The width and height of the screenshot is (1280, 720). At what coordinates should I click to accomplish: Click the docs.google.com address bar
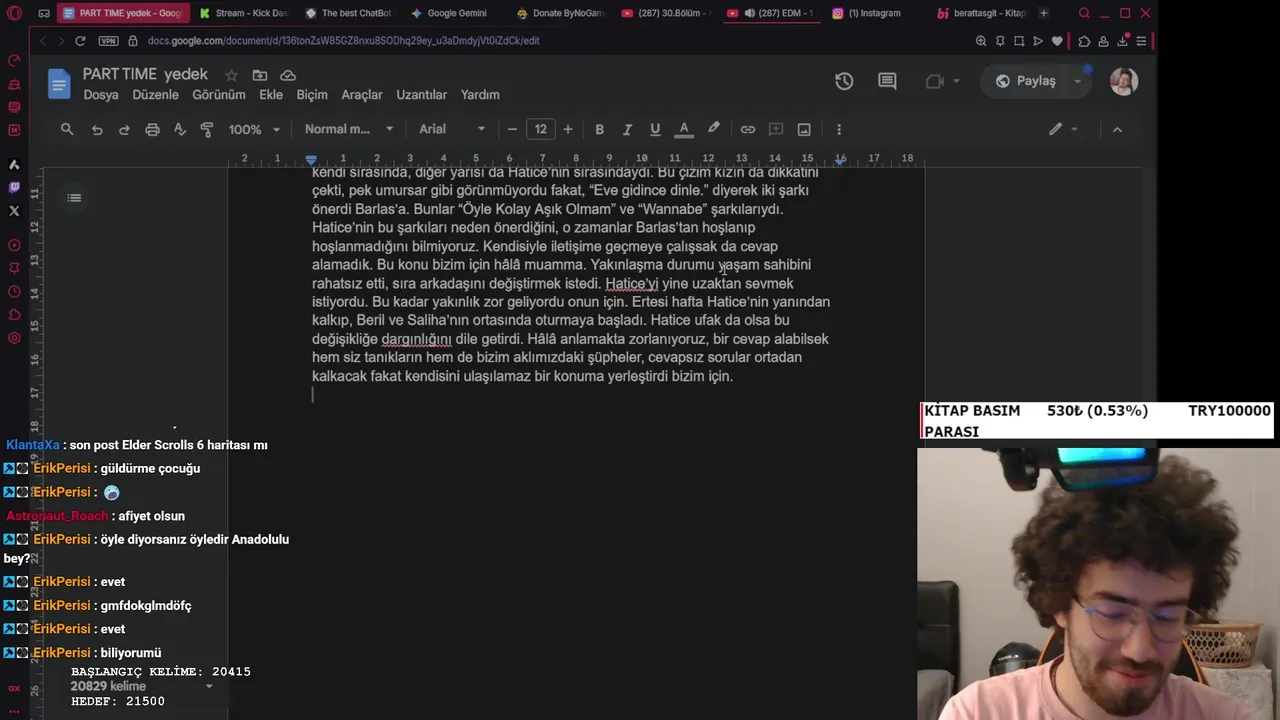coord(343,41)
